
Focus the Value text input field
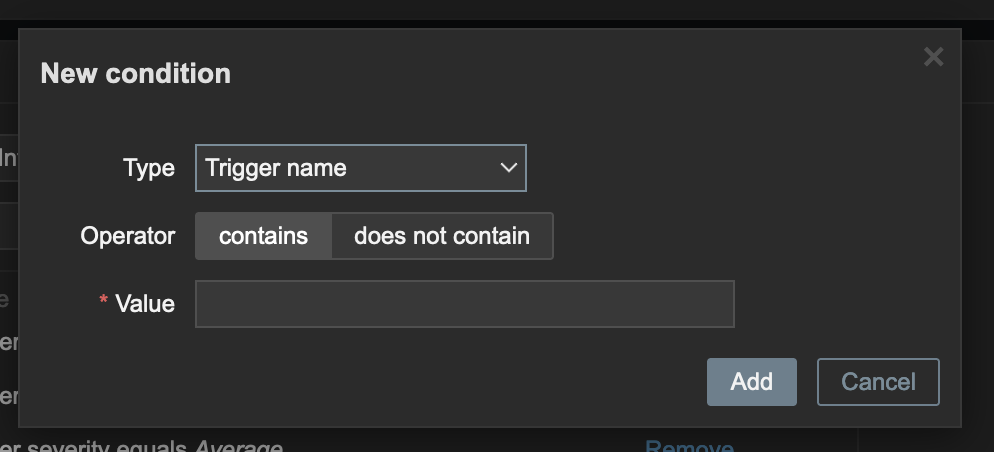[464, 304]
